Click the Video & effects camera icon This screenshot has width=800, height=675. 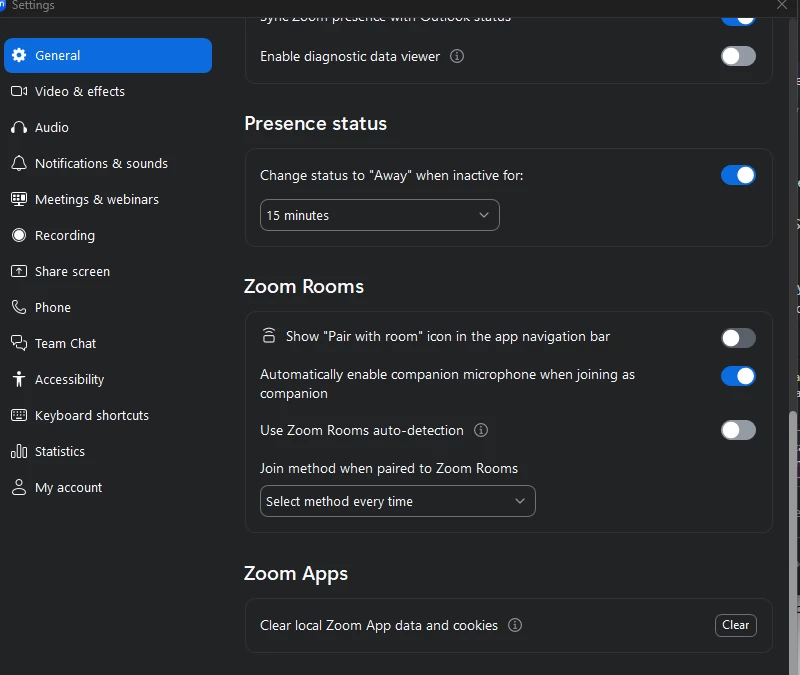pyautogui.click(x=19, y=91)
